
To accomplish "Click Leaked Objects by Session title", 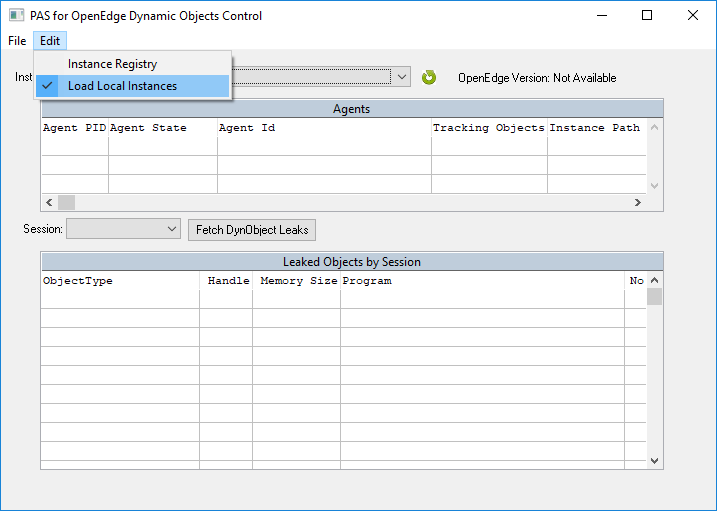I will pyautogui.click(x=352, y=262).
